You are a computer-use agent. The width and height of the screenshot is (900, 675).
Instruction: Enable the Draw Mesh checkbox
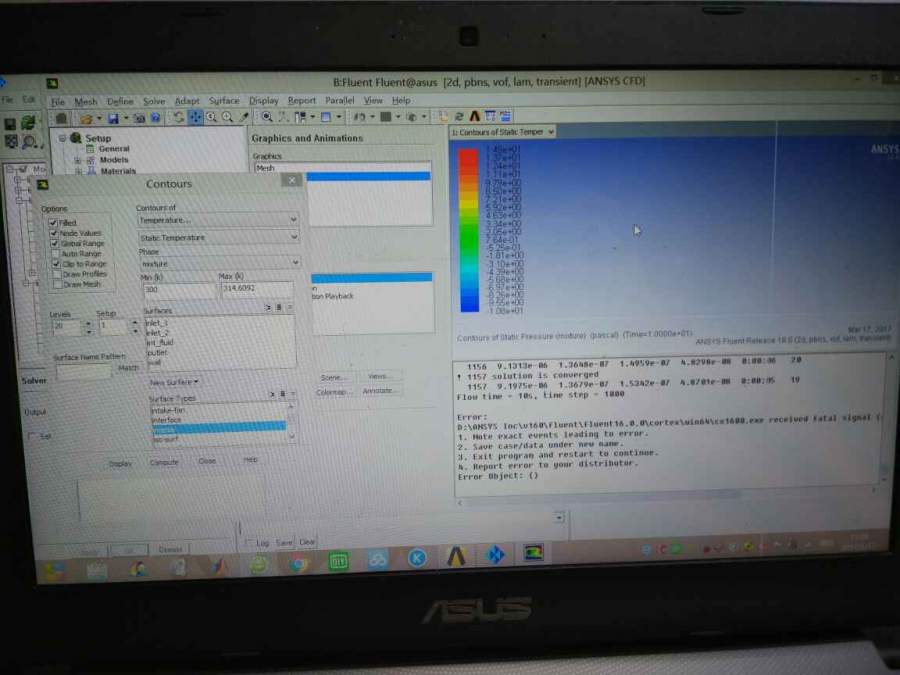(57, 285)
